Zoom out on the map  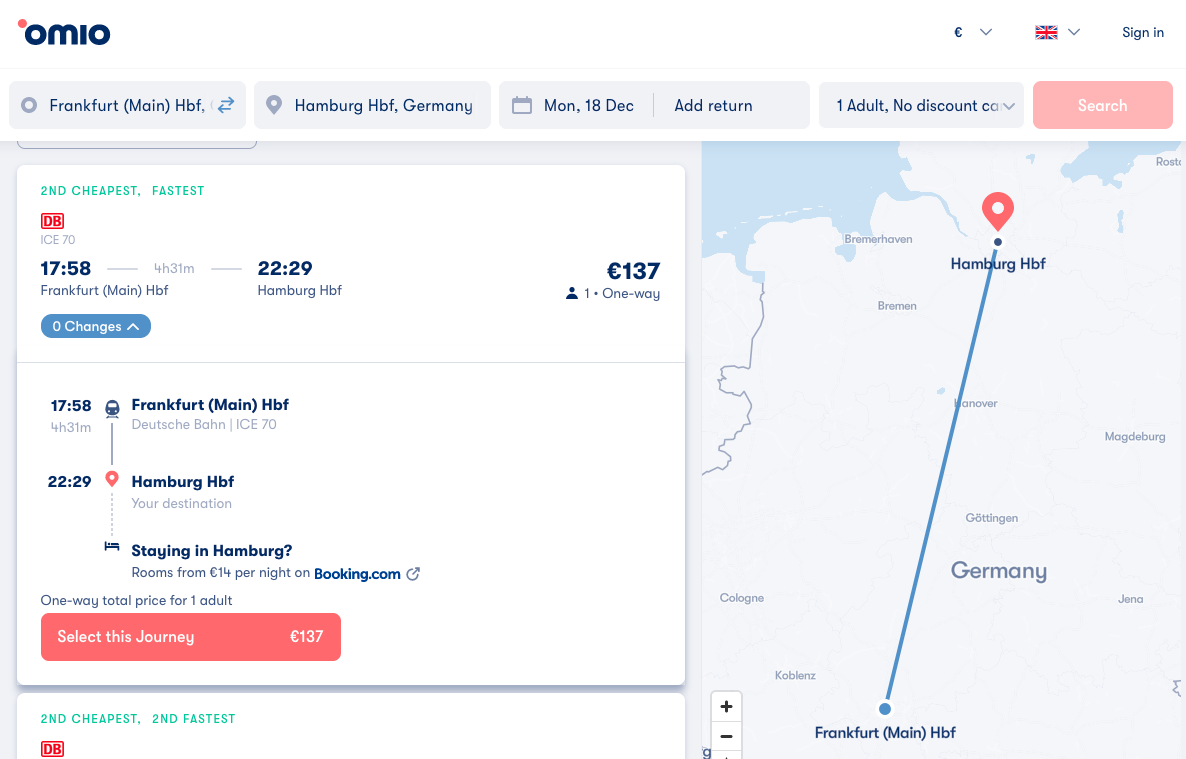click(726, 736)
